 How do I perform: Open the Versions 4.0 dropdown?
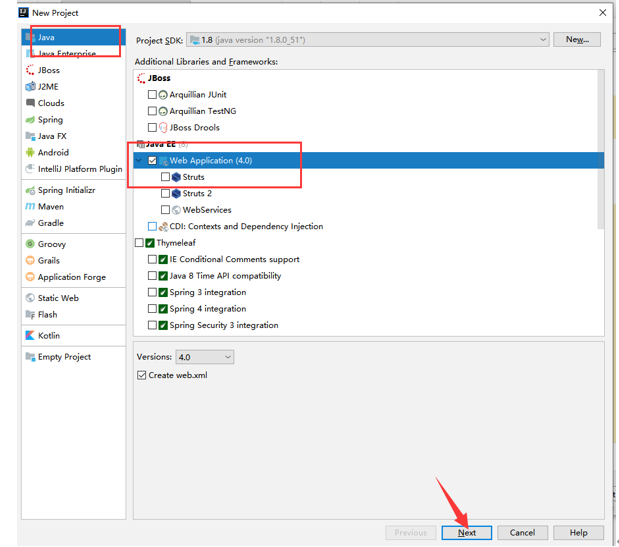[204, 357]
